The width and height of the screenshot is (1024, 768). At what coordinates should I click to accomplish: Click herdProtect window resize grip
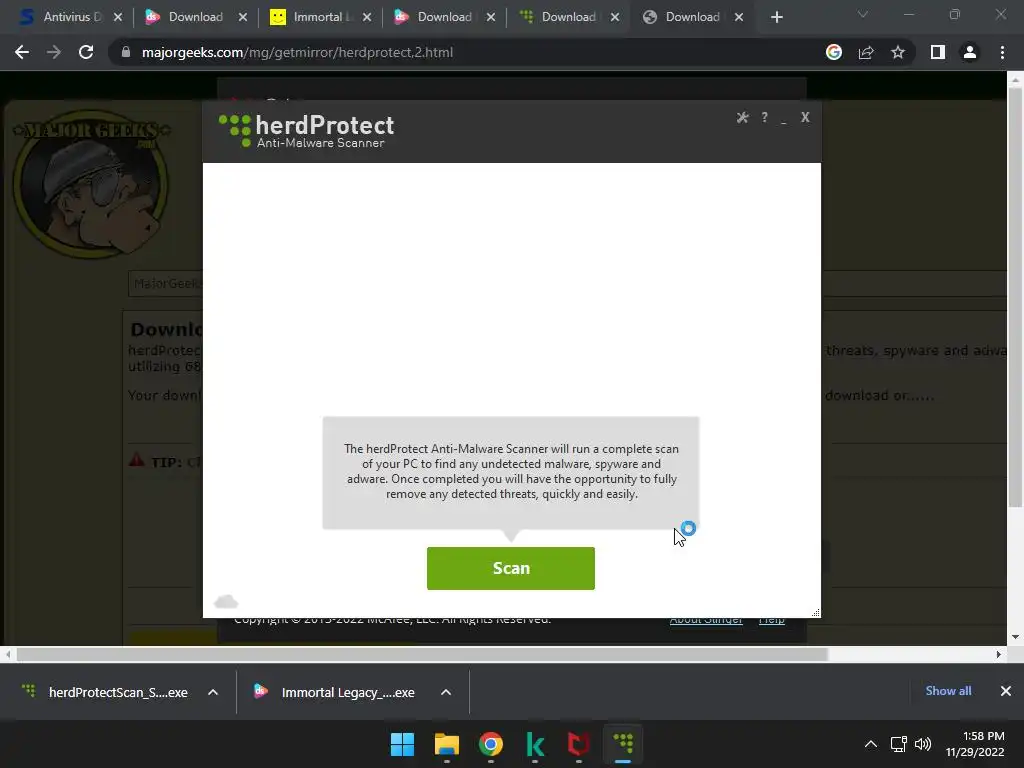(x=816, y=613)
